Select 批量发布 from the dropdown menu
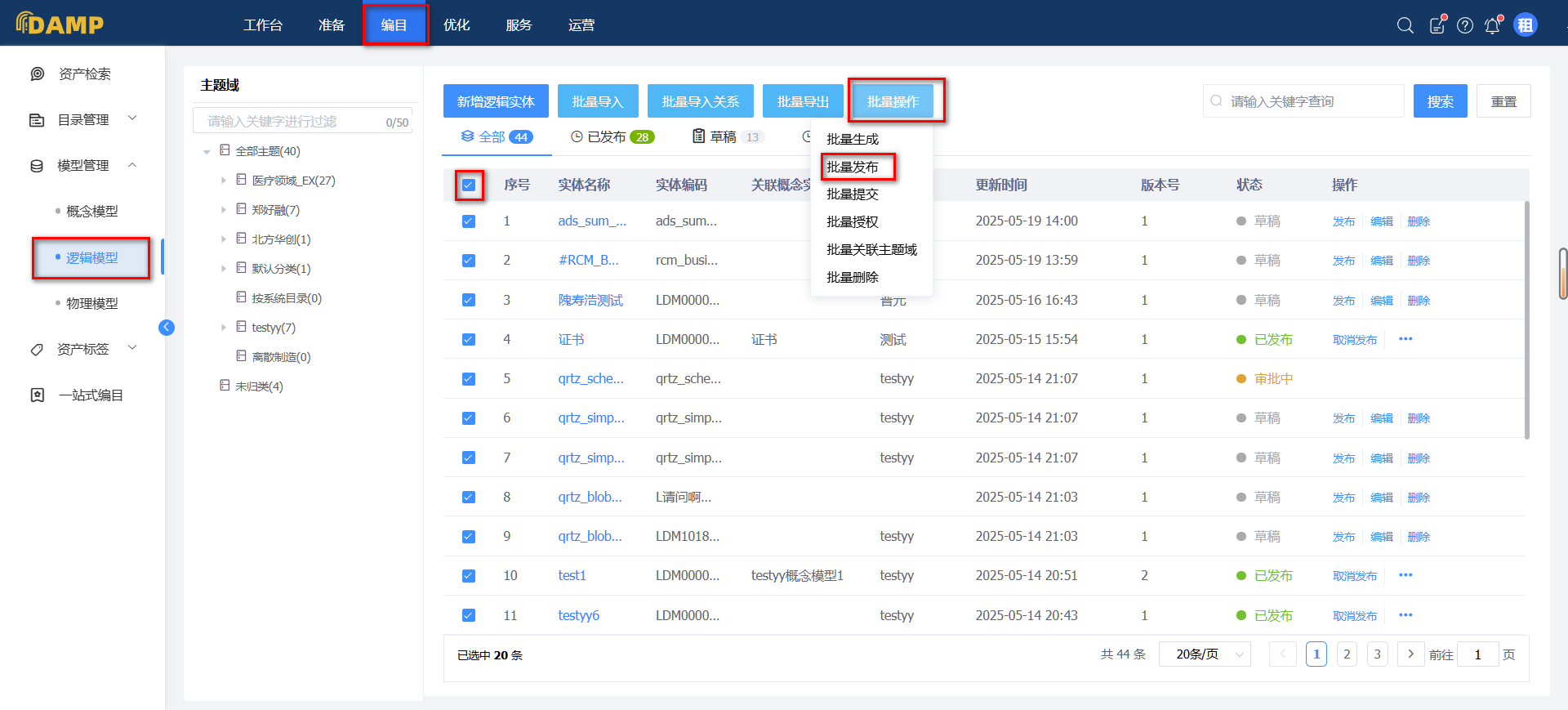Viewport: 1568px width, 710px height. tap(853, 167)
